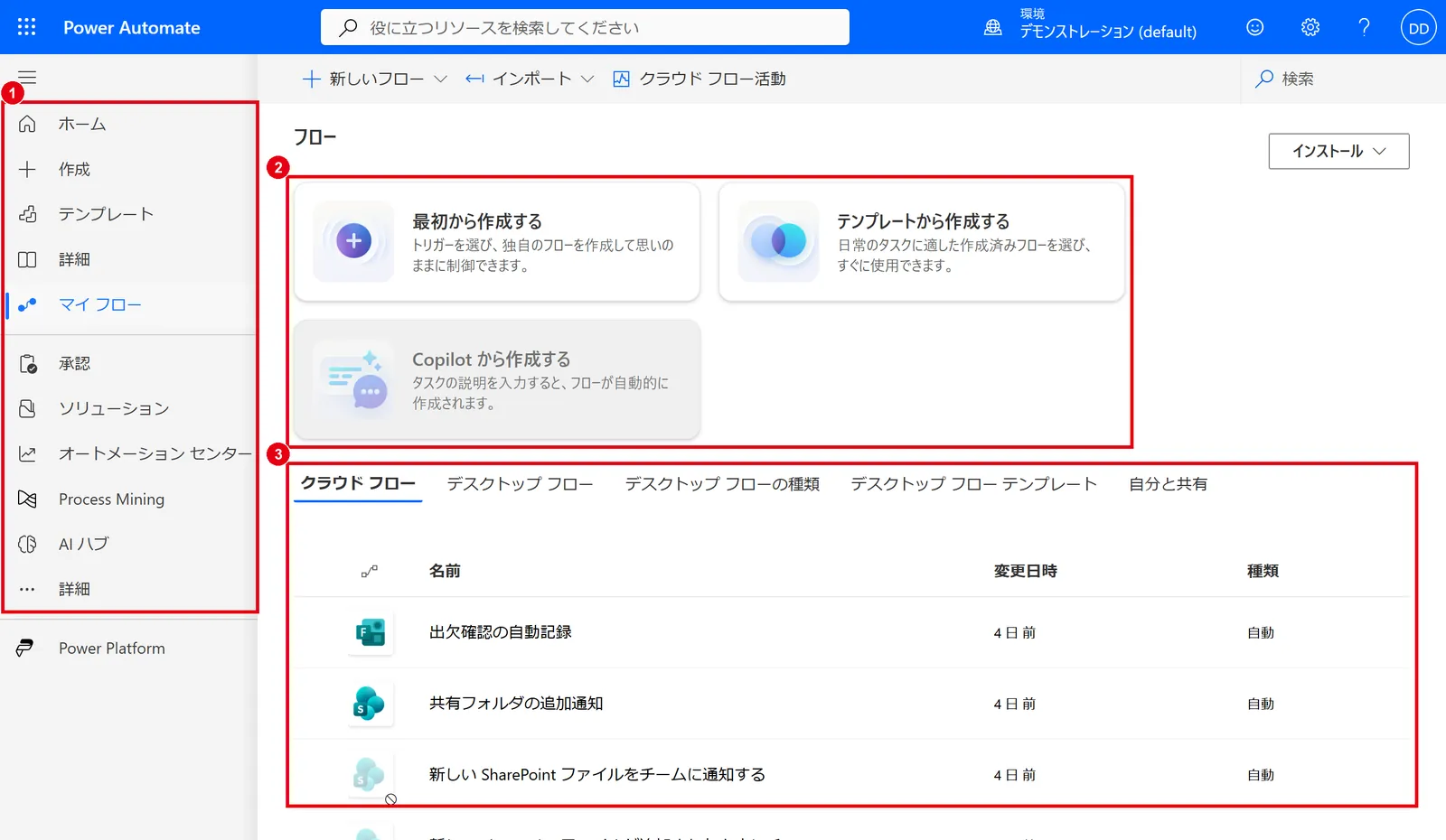Click the マイ フロー flow icon
The image size is (1446, 840).
coord(27,304)
